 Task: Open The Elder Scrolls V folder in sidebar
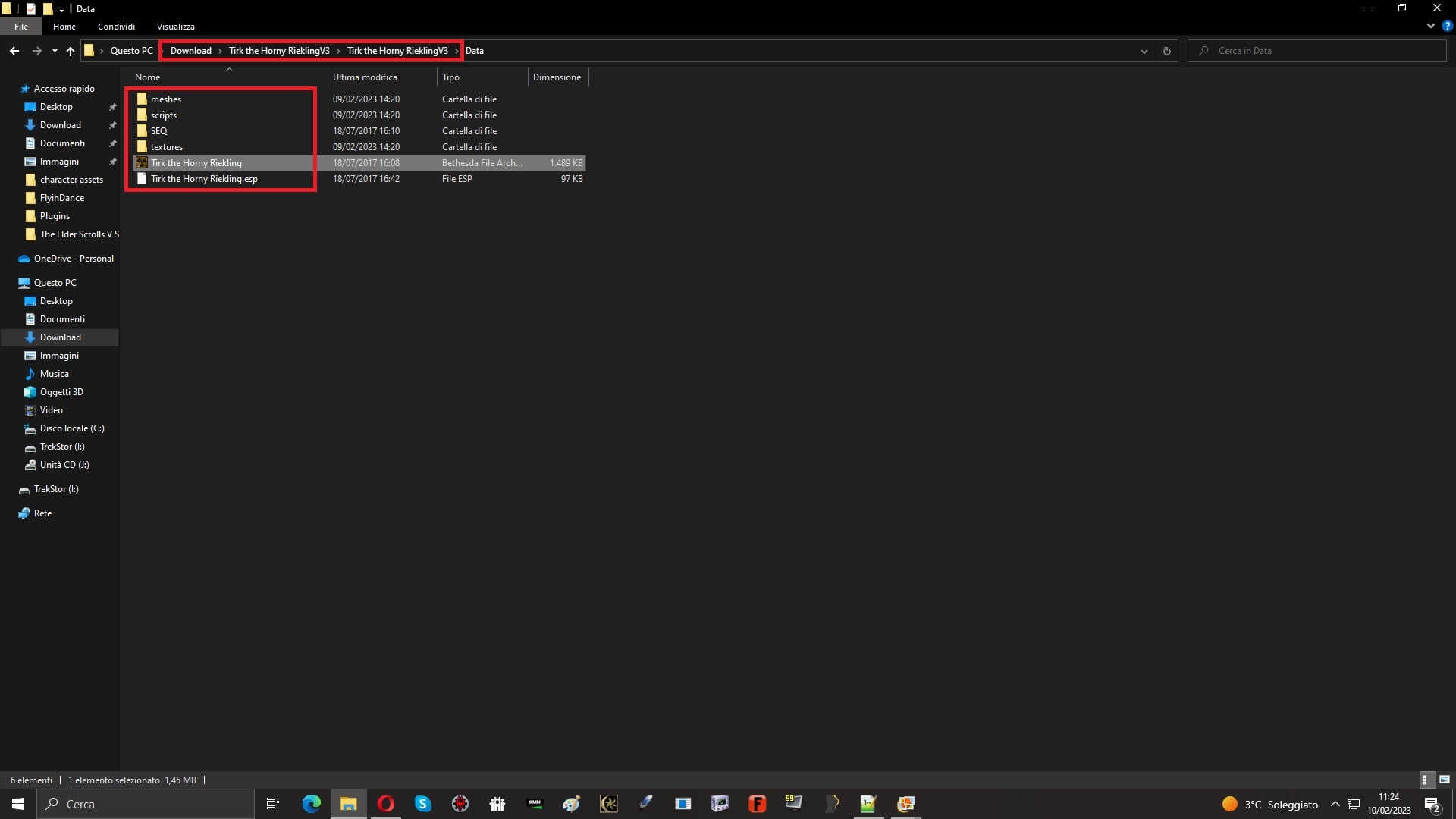[79, 234]
